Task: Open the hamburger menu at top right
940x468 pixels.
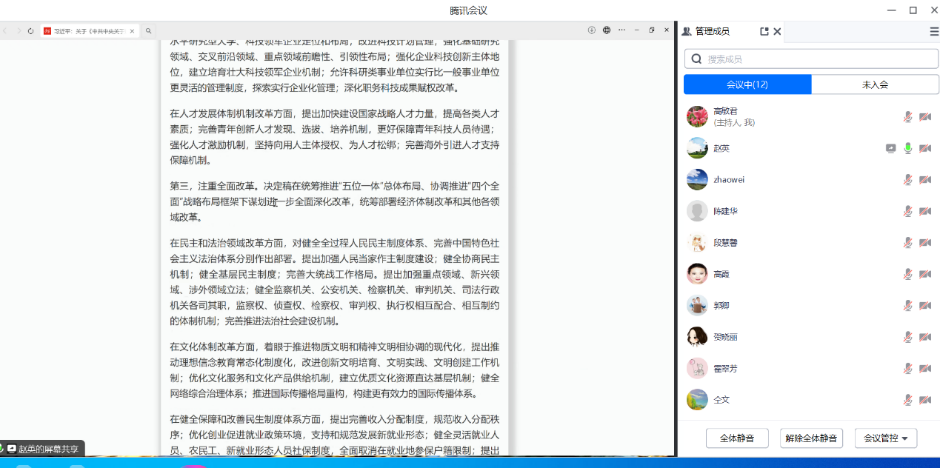Action: tap(933, 32)
